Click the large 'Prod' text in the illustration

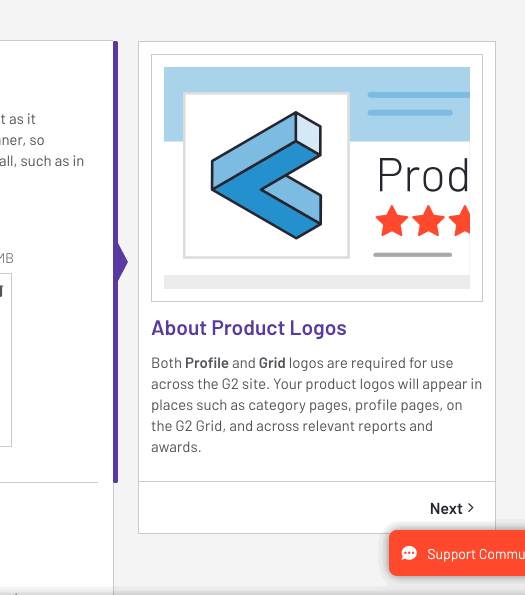pos(423,176)
